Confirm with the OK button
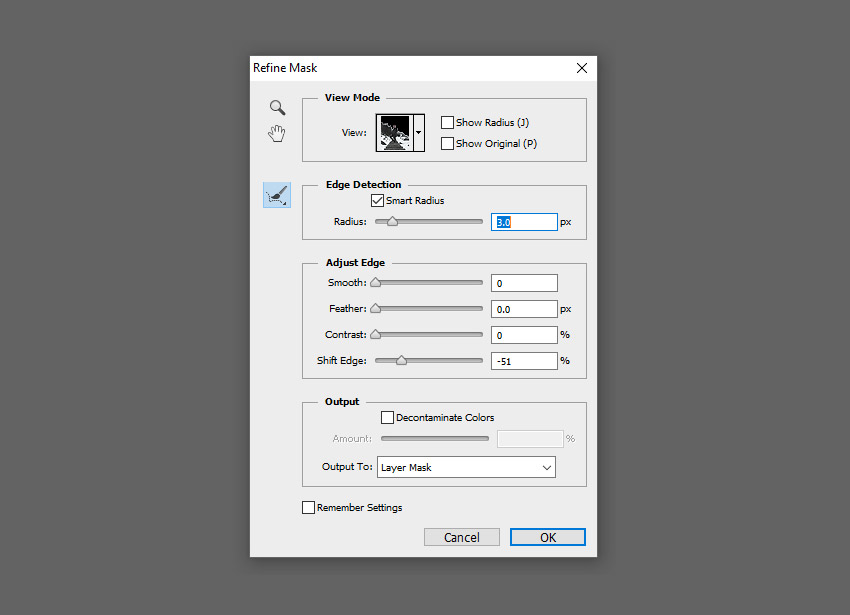 coord(548,537)
